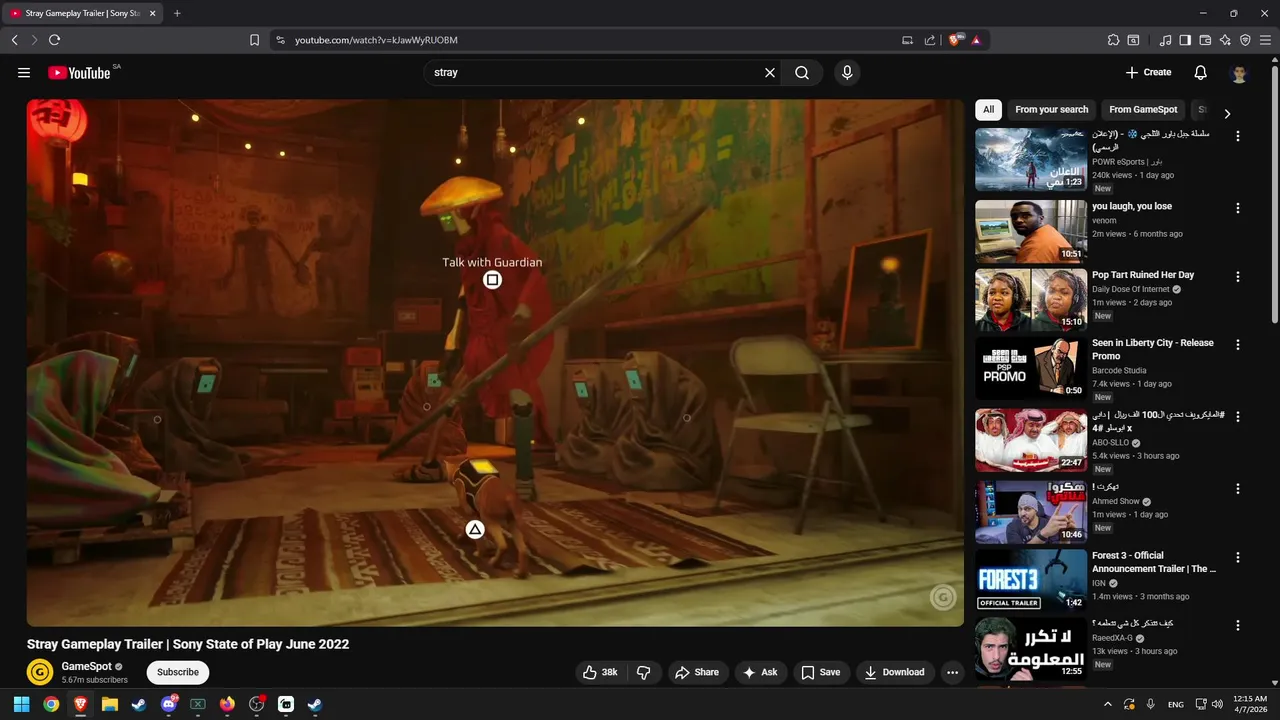Image resolution: width=1280 pixels, height=720 pixels.
Task: Open options for POWR eSports video
Action: pos(1238,136)
